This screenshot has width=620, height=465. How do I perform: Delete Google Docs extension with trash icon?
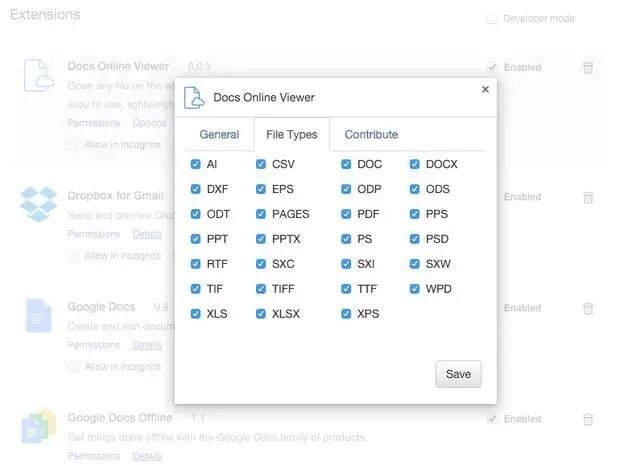point(588,308)
